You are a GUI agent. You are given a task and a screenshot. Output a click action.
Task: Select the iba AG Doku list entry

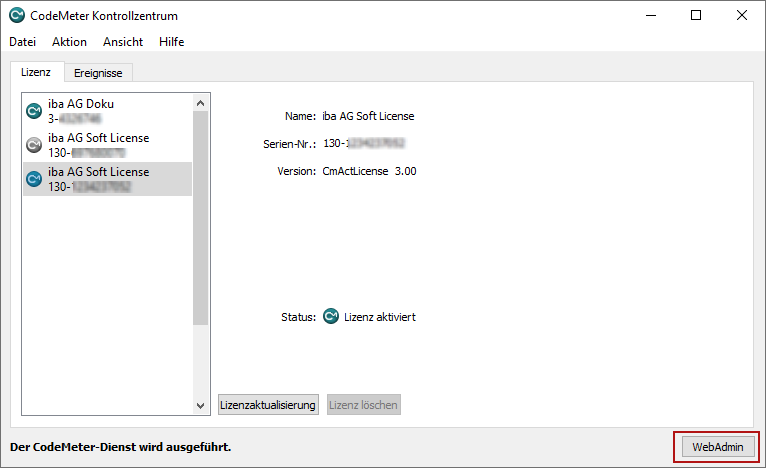107,111
